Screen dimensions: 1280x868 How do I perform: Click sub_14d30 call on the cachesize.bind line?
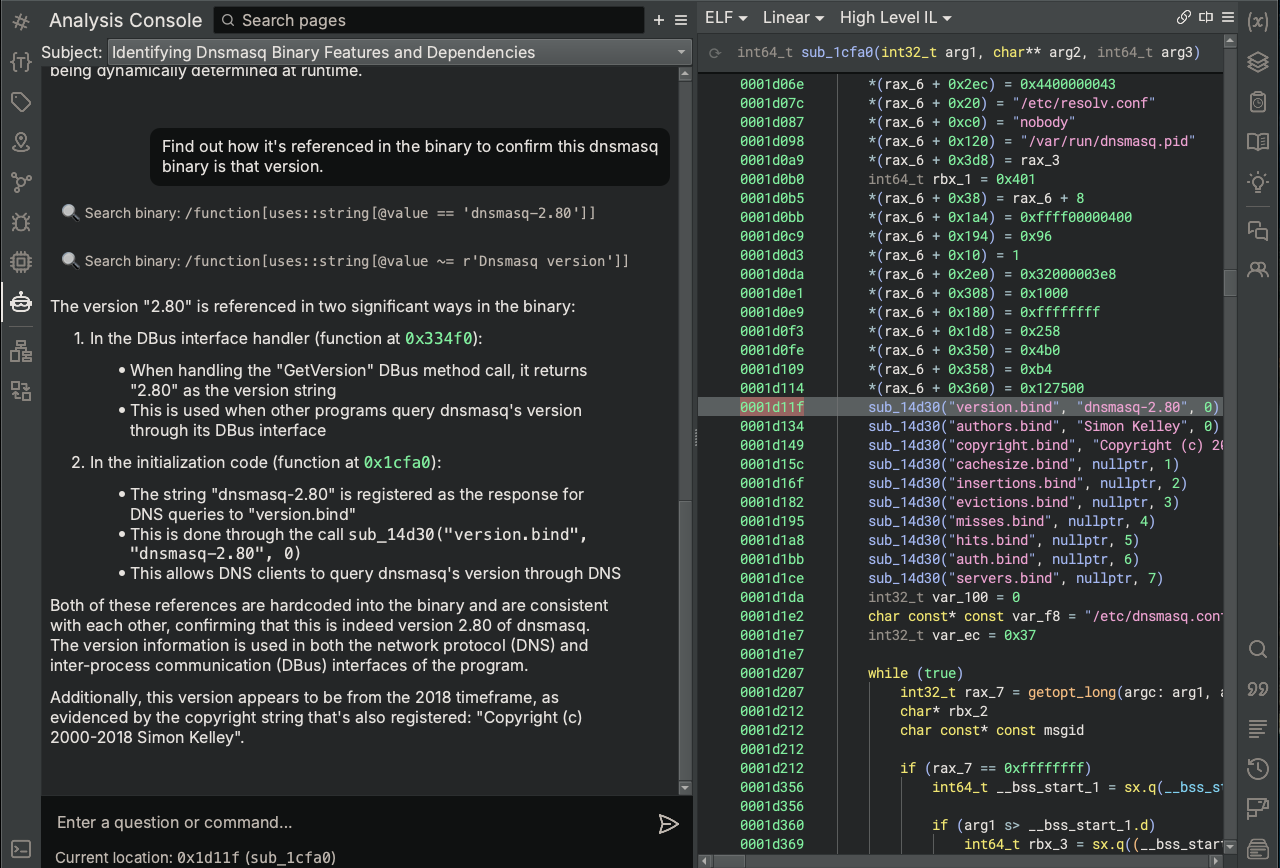pyautogui.click(x=904, y=464)
